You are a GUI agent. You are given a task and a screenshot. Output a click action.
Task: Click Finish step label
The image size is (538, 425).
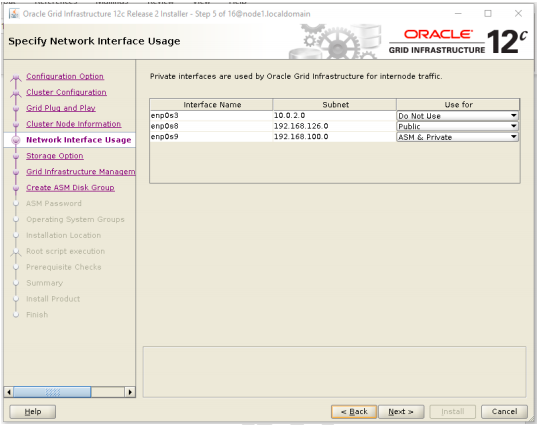point(37,315)
